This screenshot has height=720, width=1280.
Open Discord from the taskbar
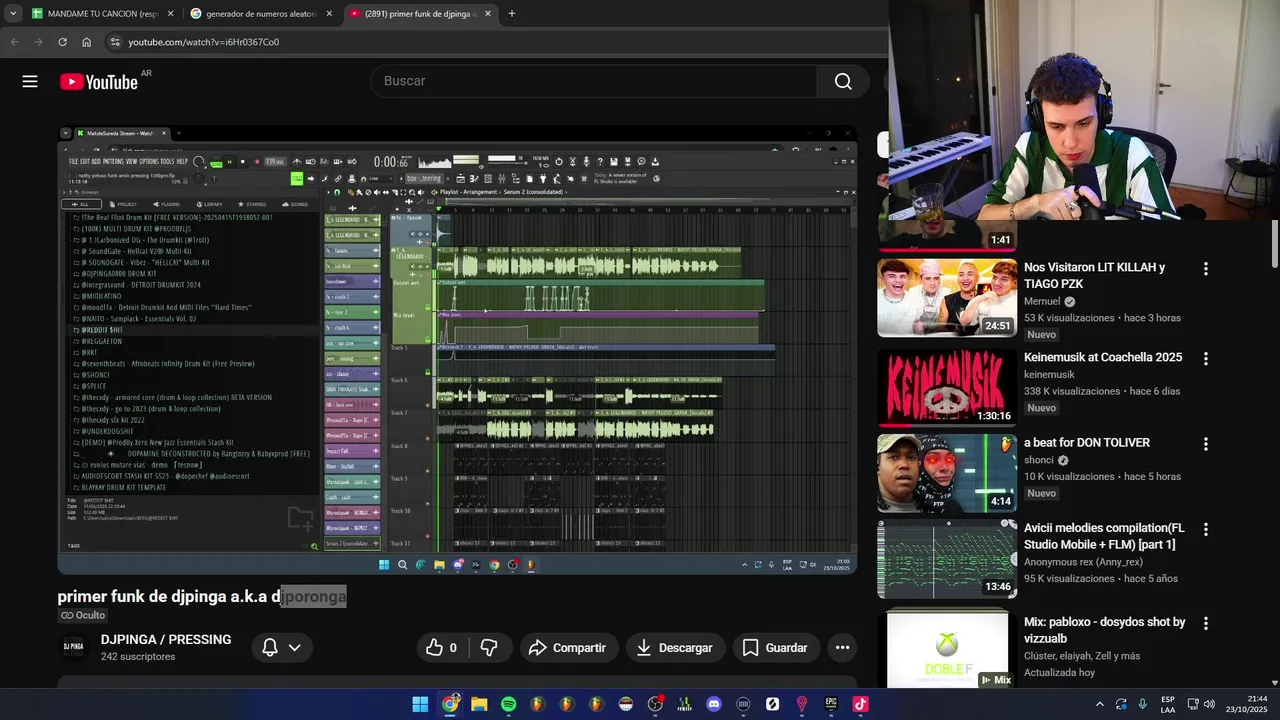pos(714,704)
